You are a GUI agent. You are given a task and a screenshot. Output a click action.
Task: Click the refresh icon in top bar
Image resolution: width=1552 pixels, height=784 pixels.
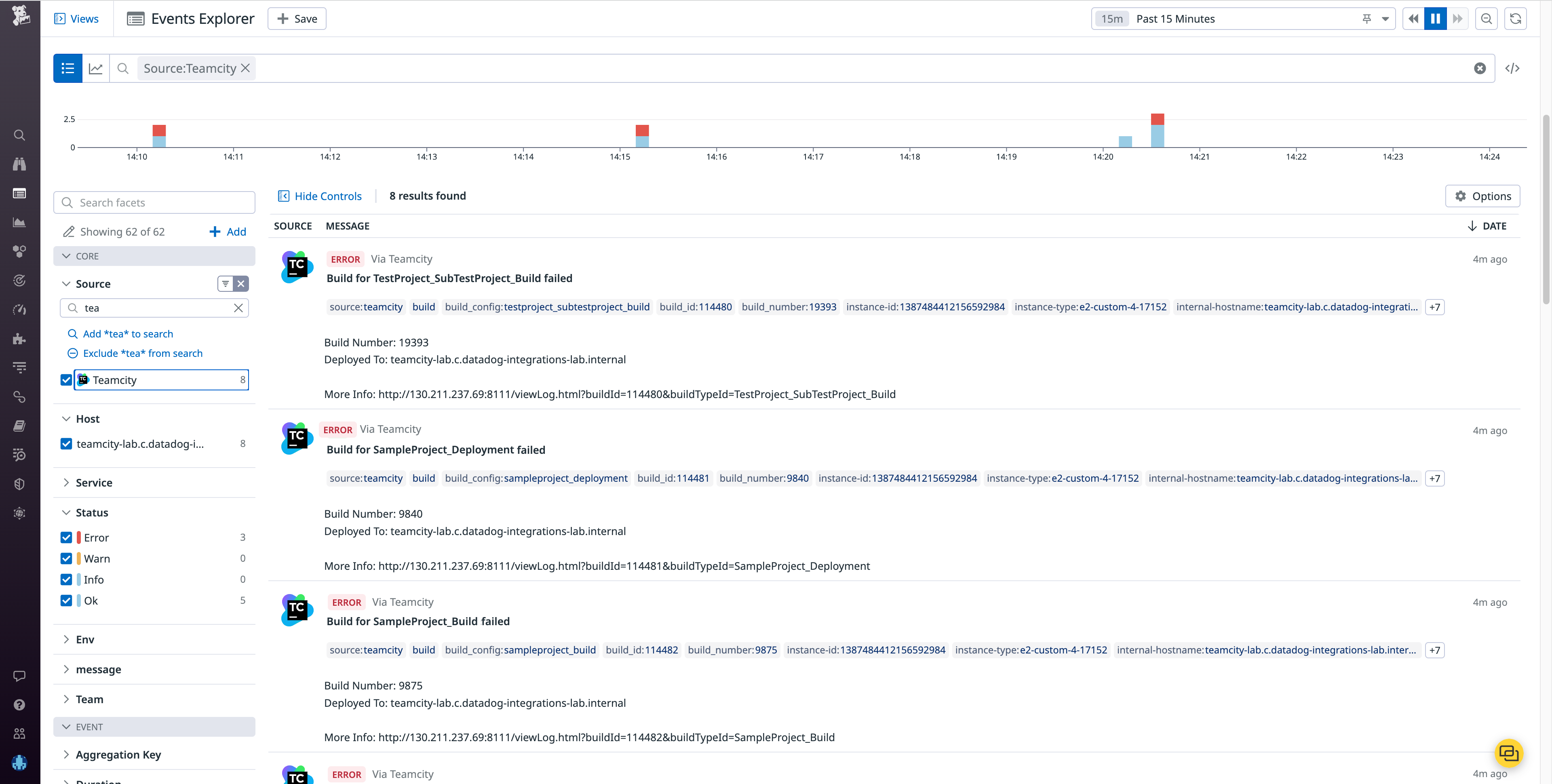(1515, 19)
